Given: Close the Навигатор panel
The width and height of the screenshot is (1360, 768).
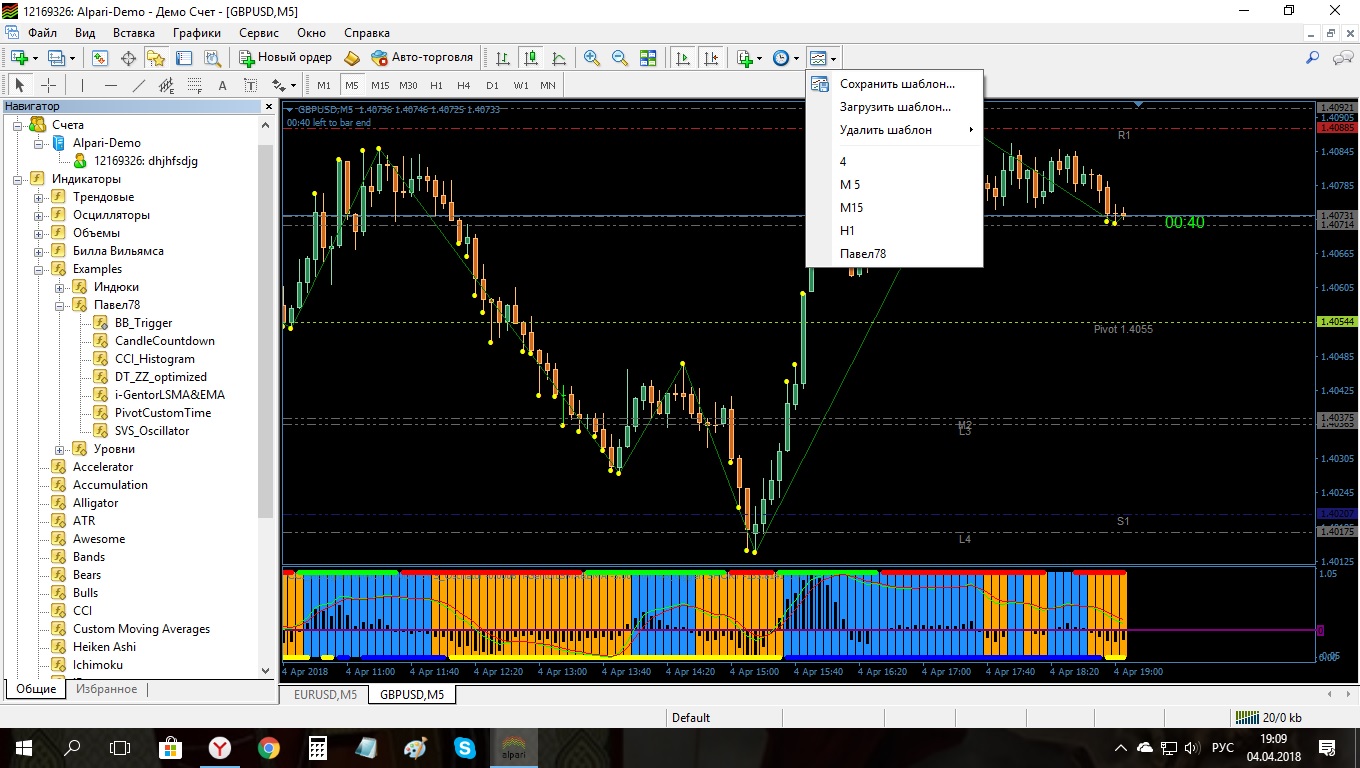Looking at the screenshot, I should pos(268,106).
